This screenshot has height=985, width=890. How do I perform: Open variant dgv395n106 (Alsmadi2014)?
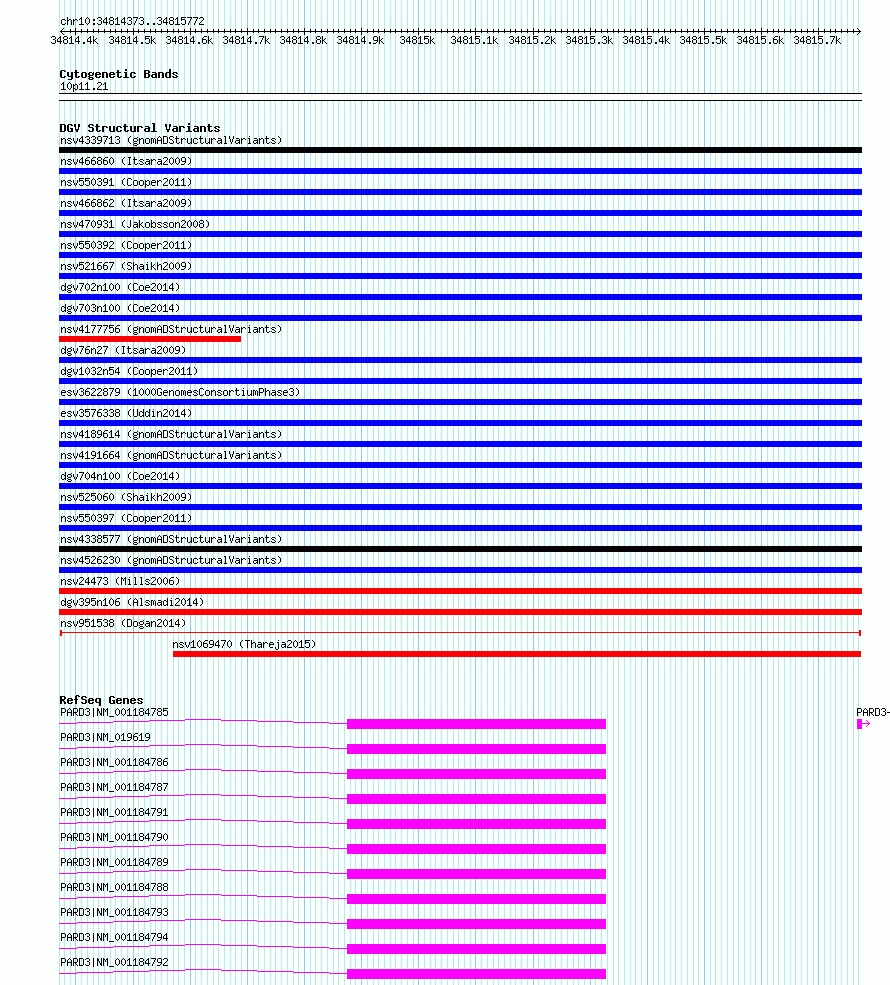[x=132, y=602]
